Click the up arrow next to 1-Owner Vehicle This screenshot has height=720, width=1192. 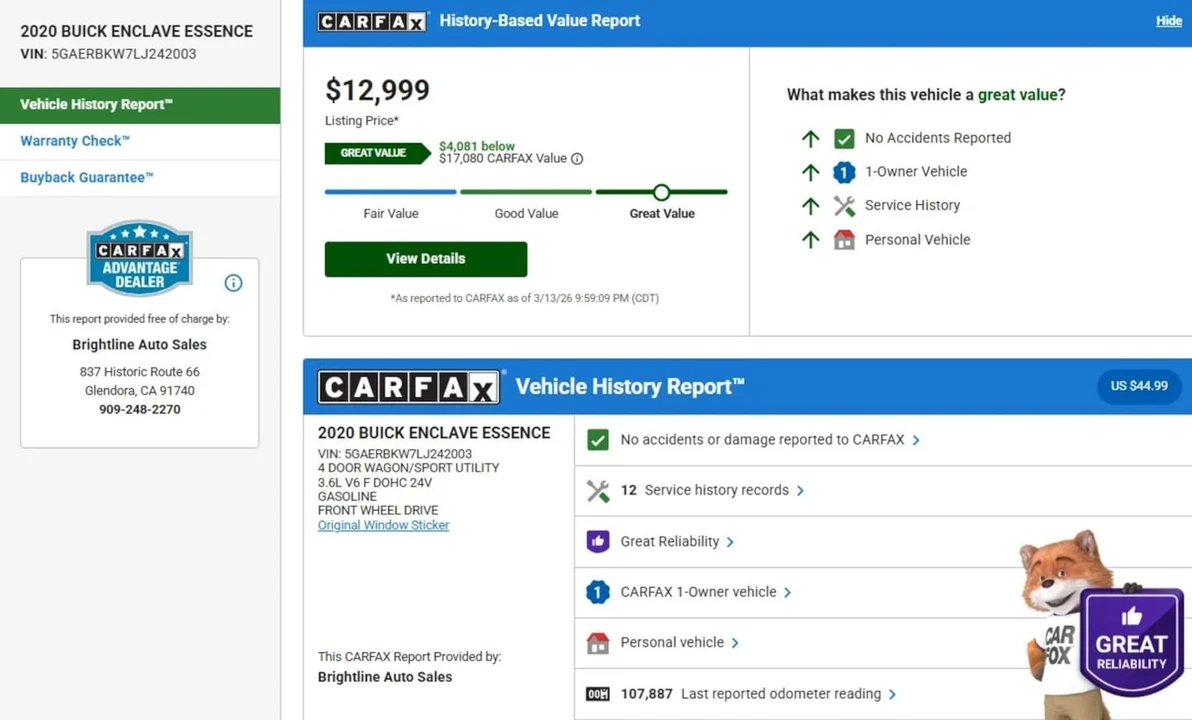(x=810, y=173)
